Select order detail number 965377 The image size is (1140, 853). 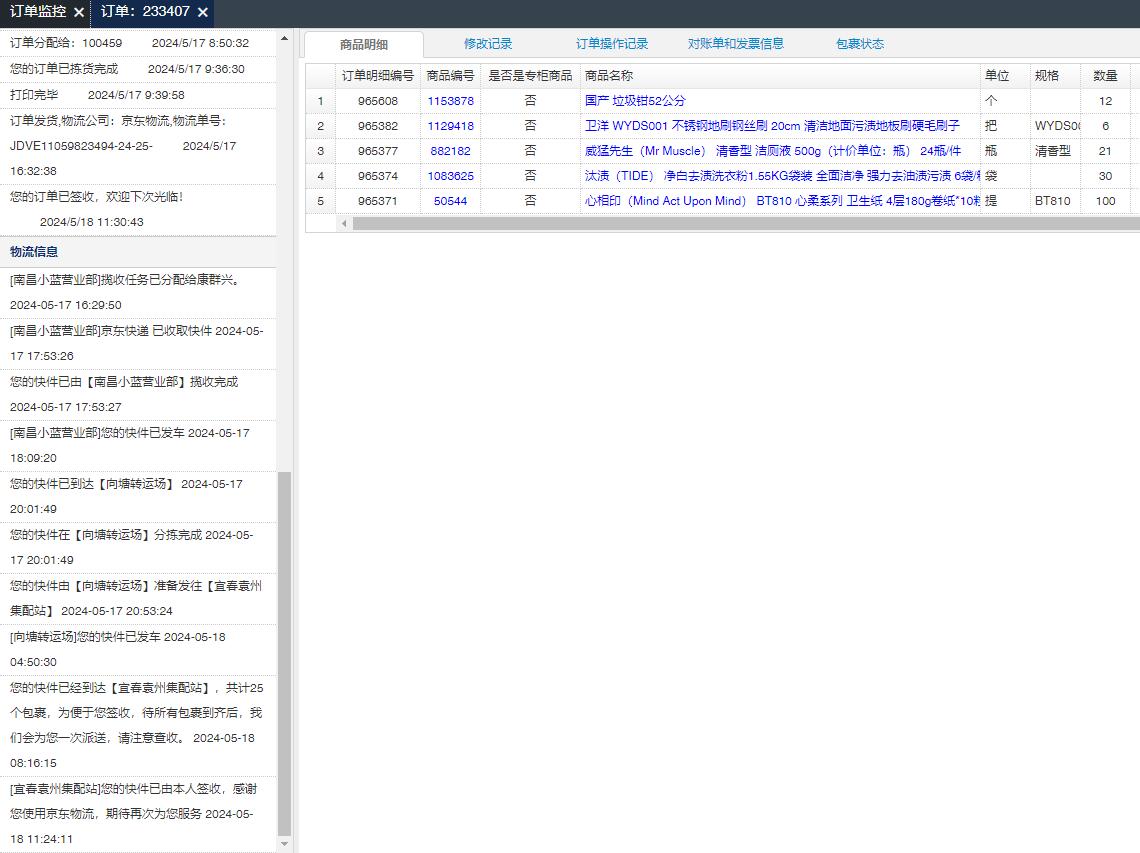click(378, 151)
